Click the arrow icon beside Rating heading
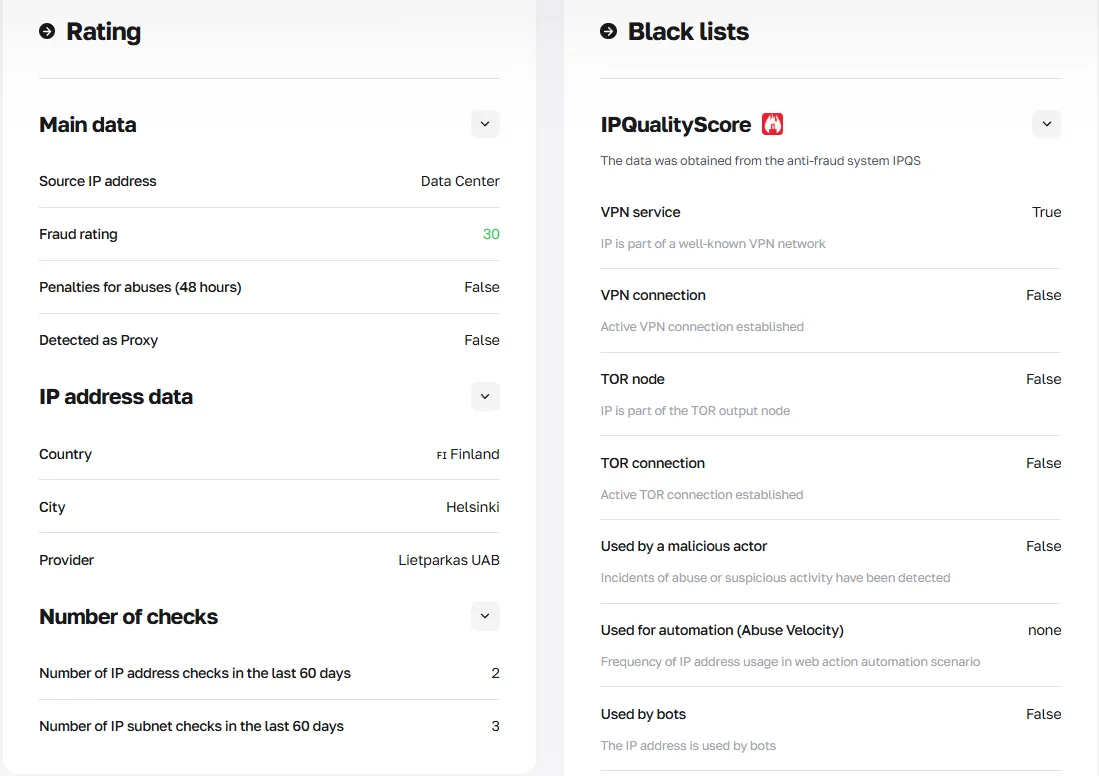The width and height of the screenshot is (1099, 776). (47, 32)
